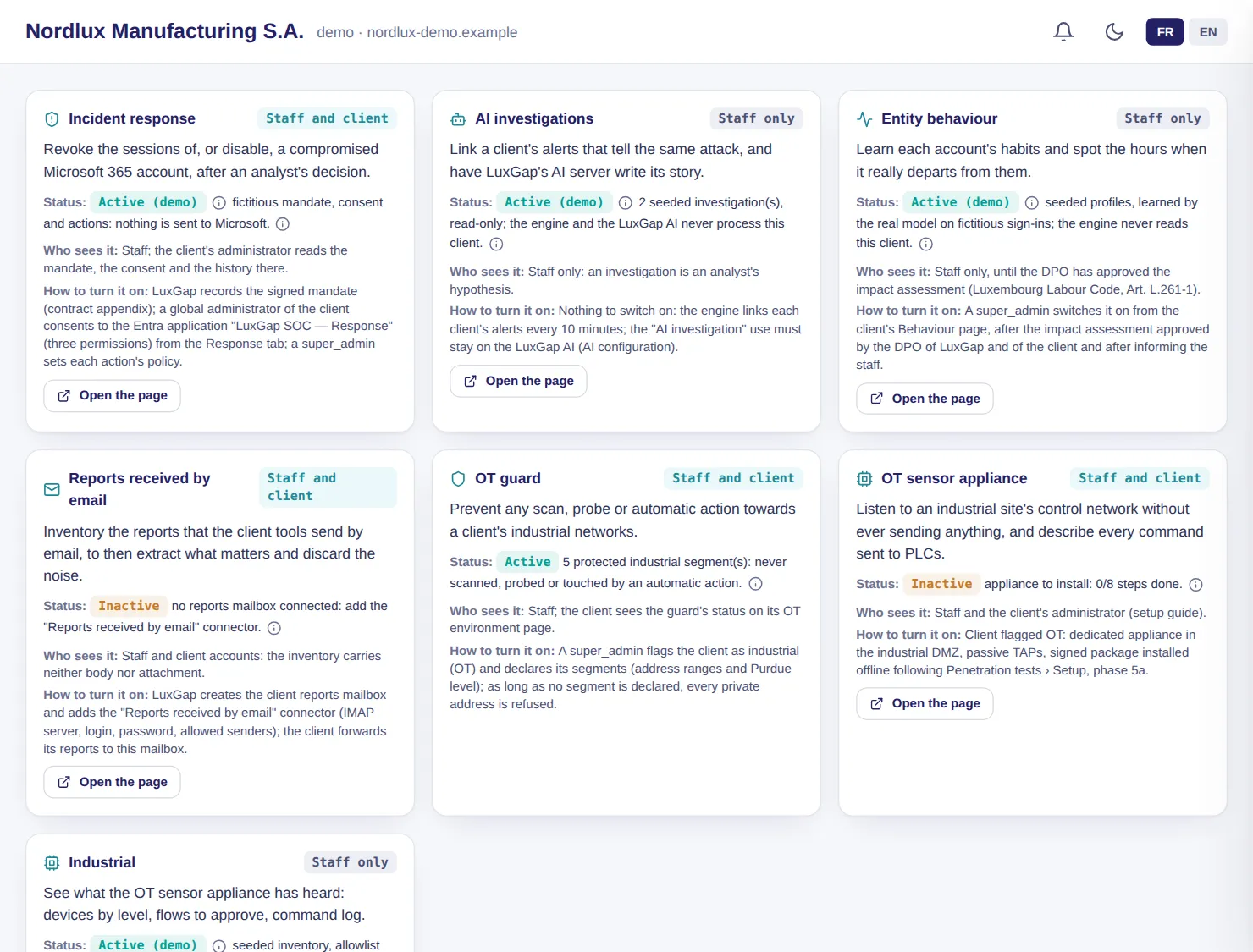Click the Active status on OT guard

(x=527, y=563)
